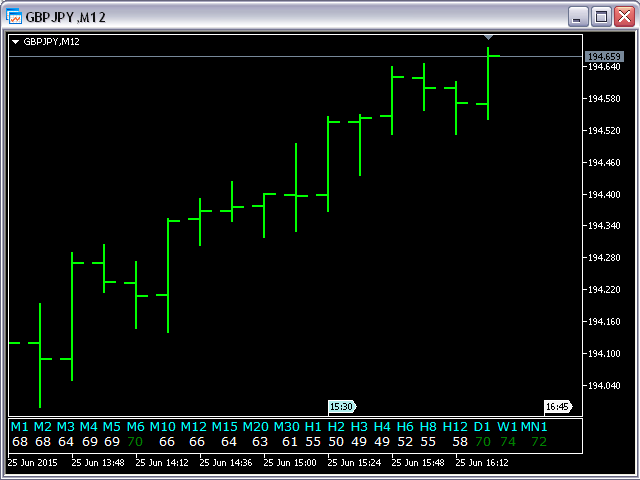Click the green value 74 under W1
Viewport: 640px width, 480px height.
pyautogui.click(x=508, y=442)
